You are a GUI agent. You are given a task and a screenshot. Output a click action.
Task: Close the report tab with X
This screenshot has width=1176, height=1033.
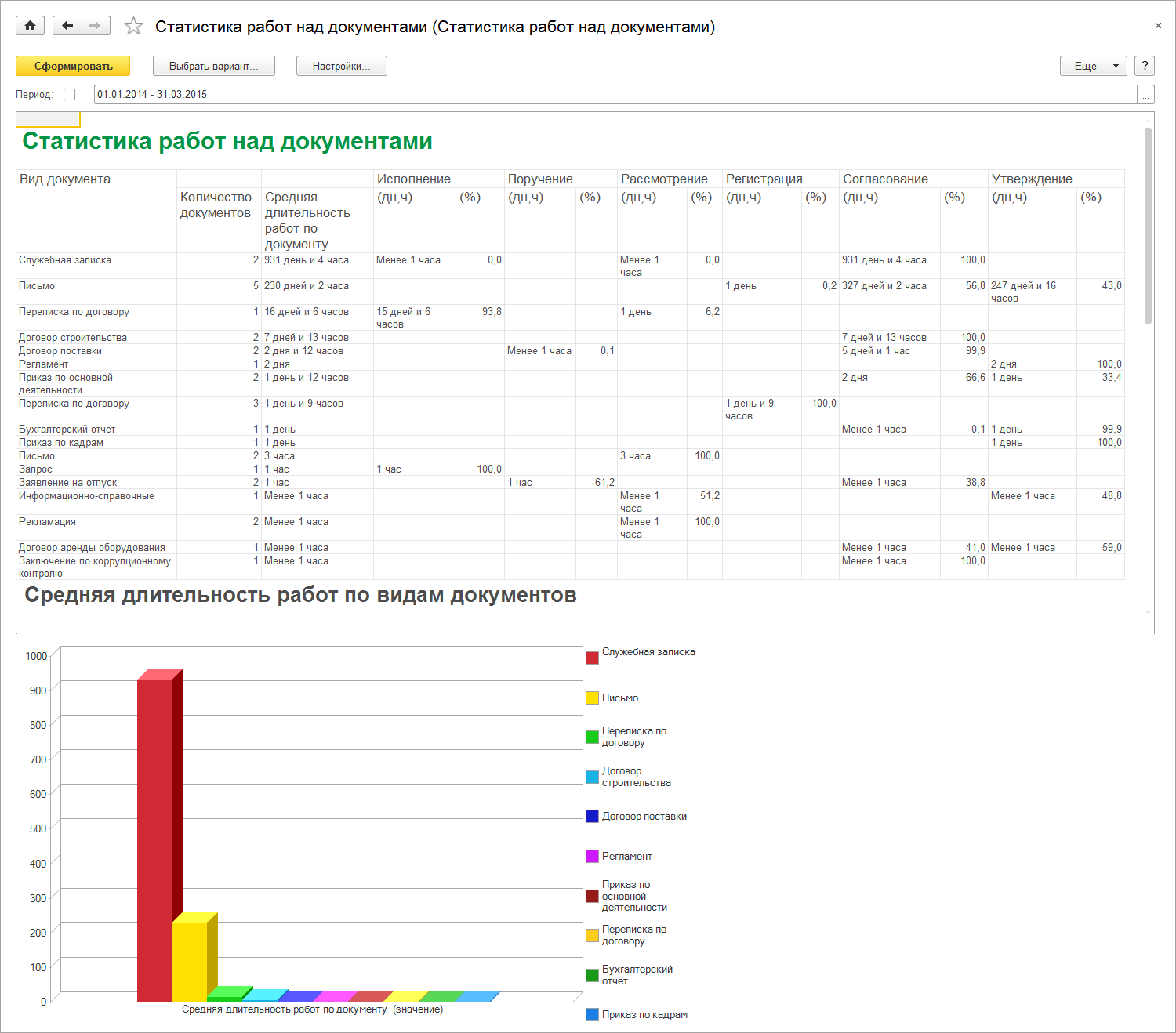(x=1158, y=26)
